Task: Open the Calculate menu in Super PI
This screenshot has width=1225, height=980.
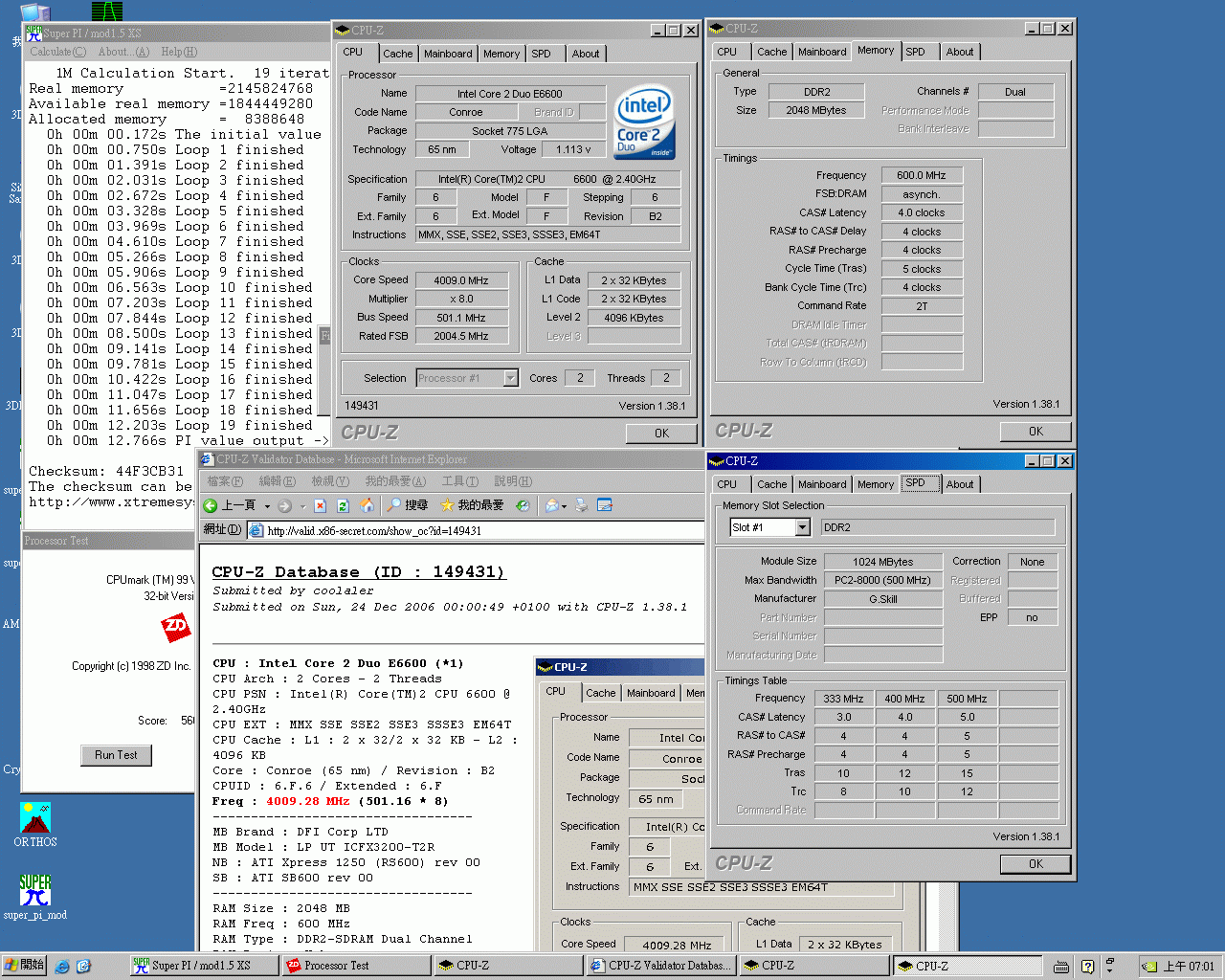Action: pos(58,52)
